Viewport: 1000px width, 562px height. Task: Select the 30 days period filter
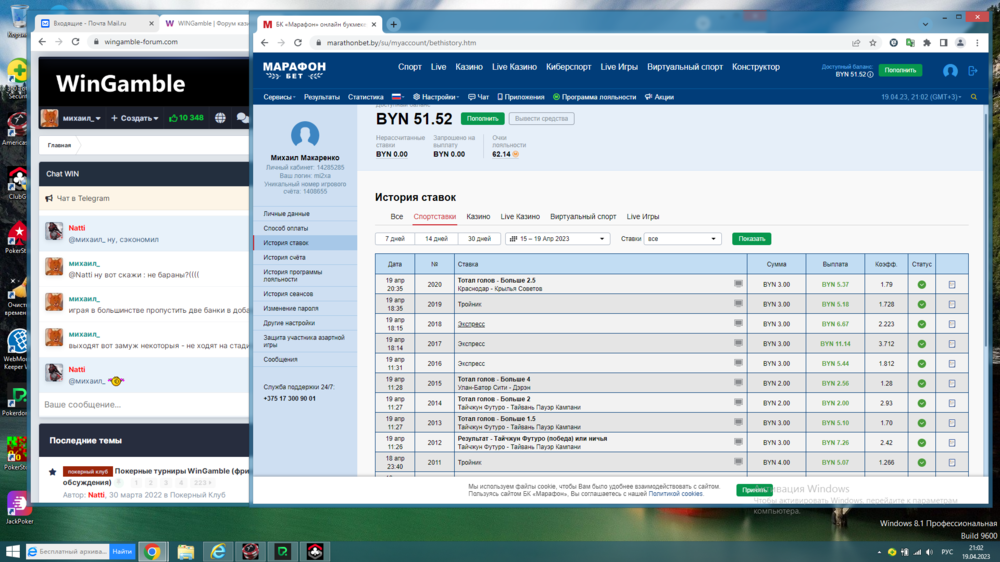click(479, 239)
